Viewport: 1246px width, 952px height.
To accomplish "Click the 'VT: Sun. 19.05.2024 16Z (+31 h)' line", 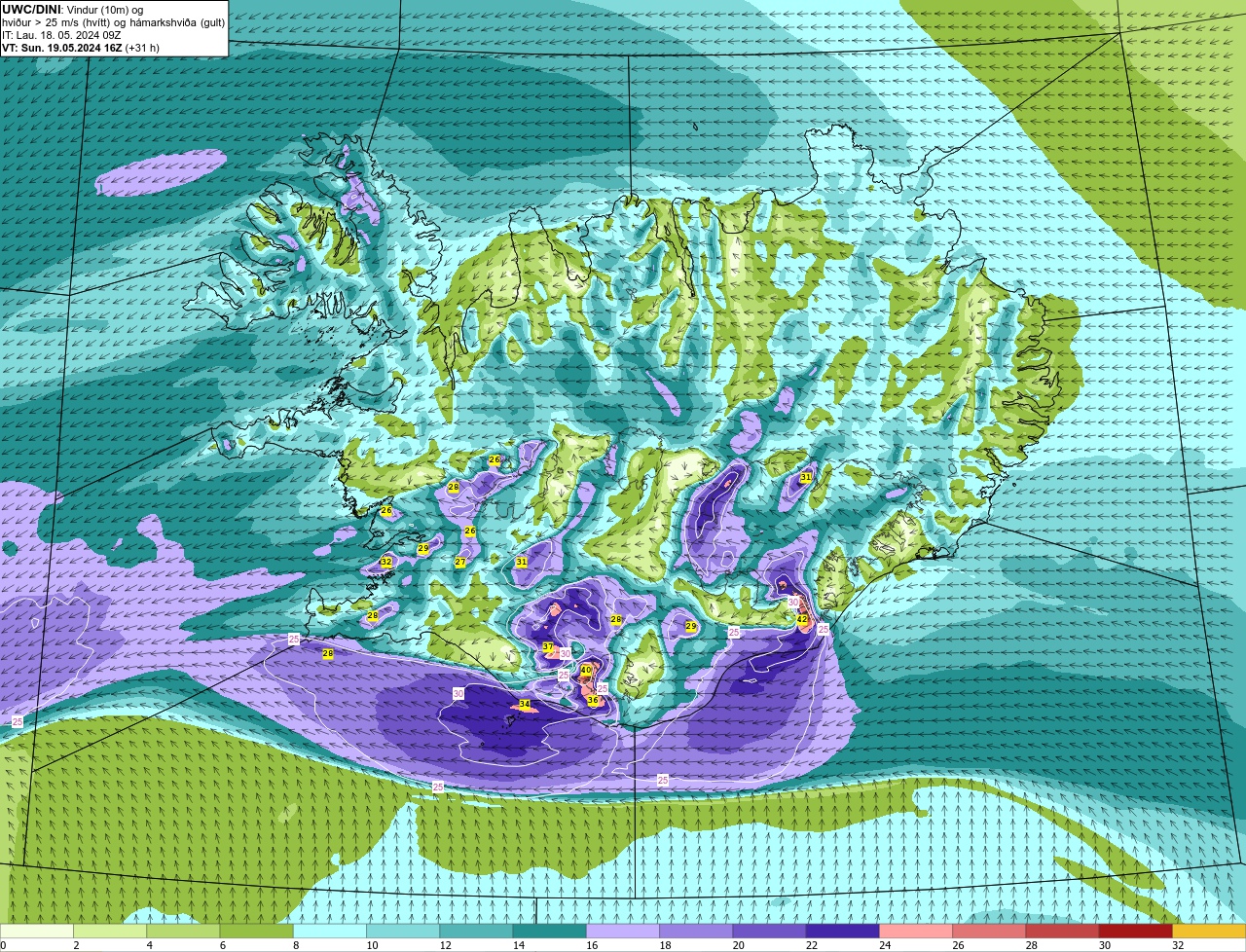I will 81,48.
